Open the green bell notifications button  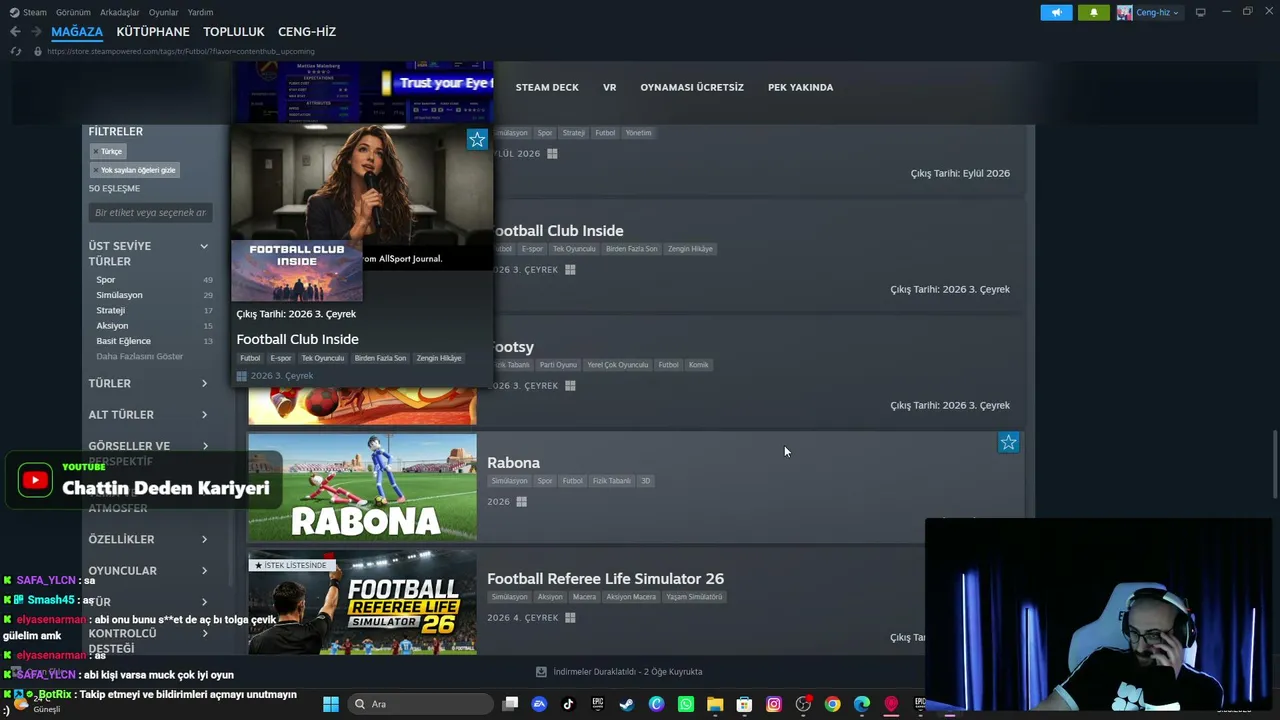pos(1093,12)
